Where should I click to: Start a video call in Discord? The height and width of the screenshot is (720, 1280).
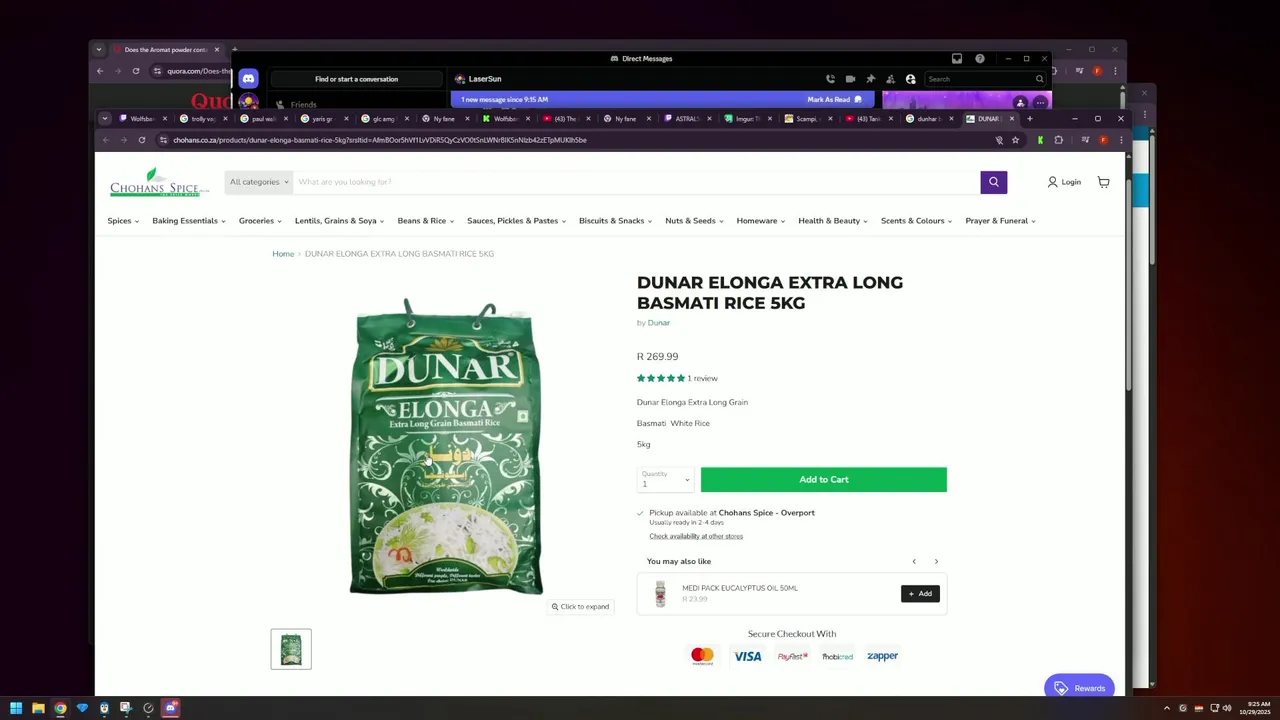(850, 79)
